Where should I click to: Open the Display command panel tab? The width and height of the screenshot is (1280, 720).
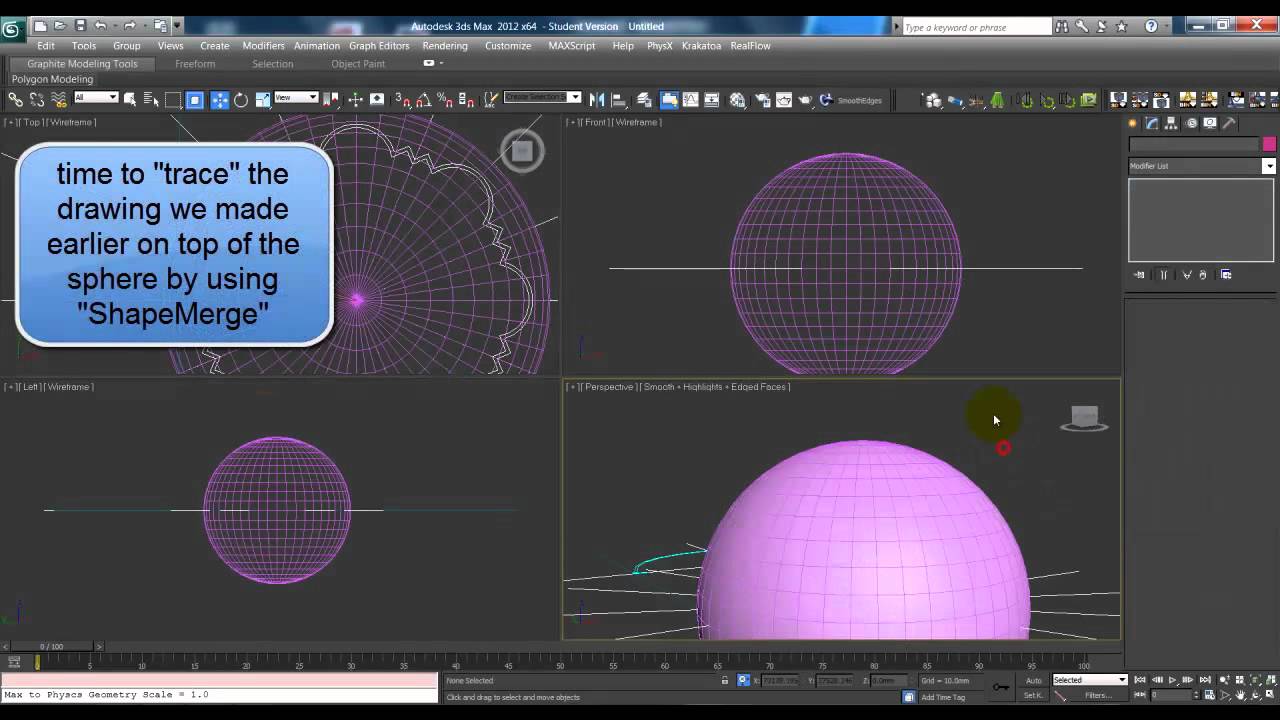click(1210, 123)
